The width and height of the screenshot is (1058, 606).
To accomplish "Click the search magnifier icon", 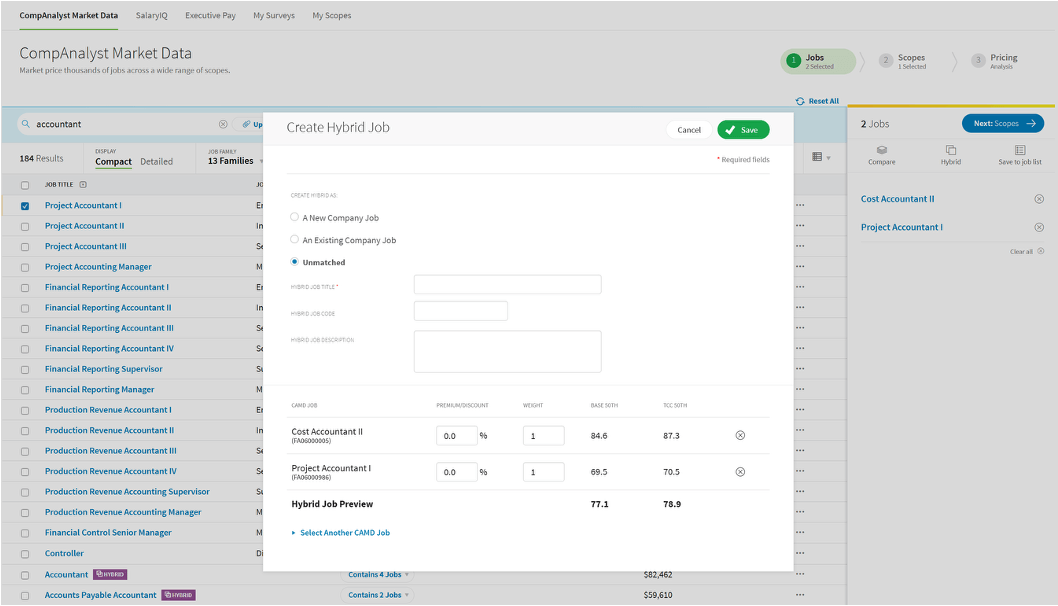I will pos(26,124).
